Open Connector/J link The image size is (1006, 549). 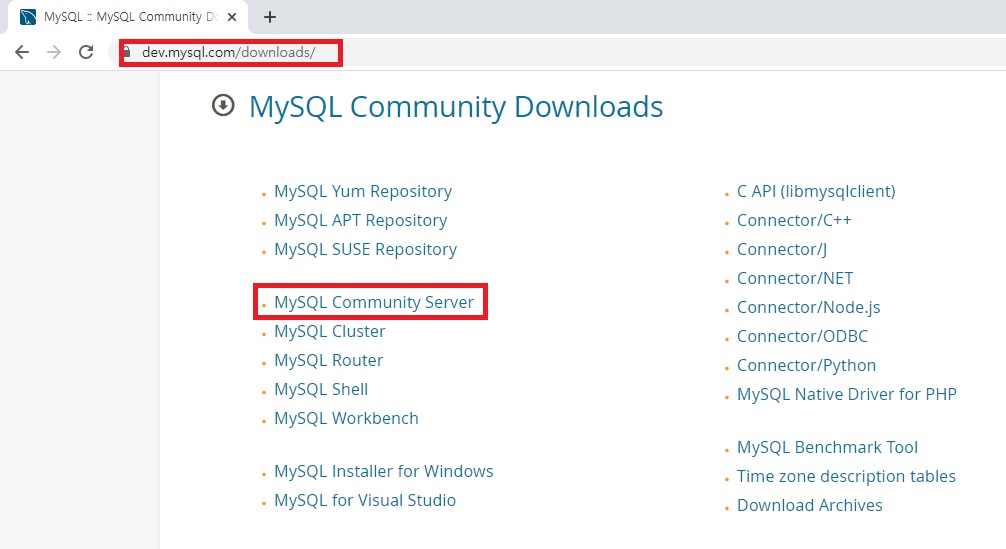tap(782, 249)
